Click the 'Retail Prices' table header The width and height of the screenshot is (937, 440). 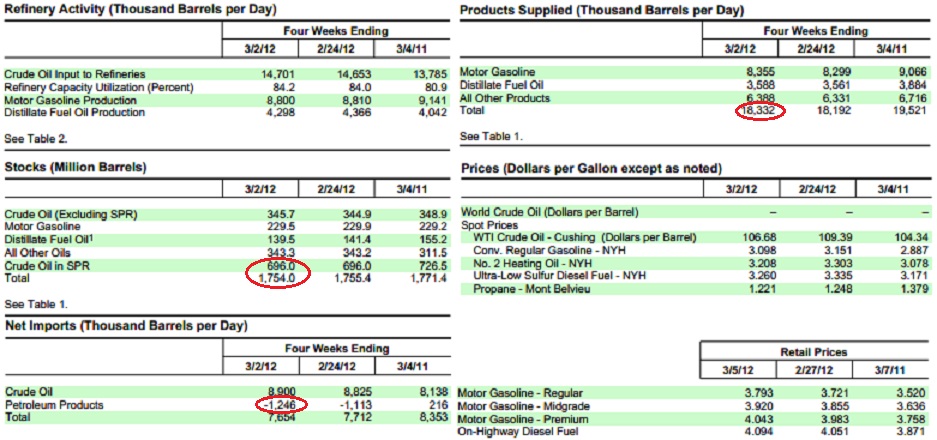click(x=817, y=352)
